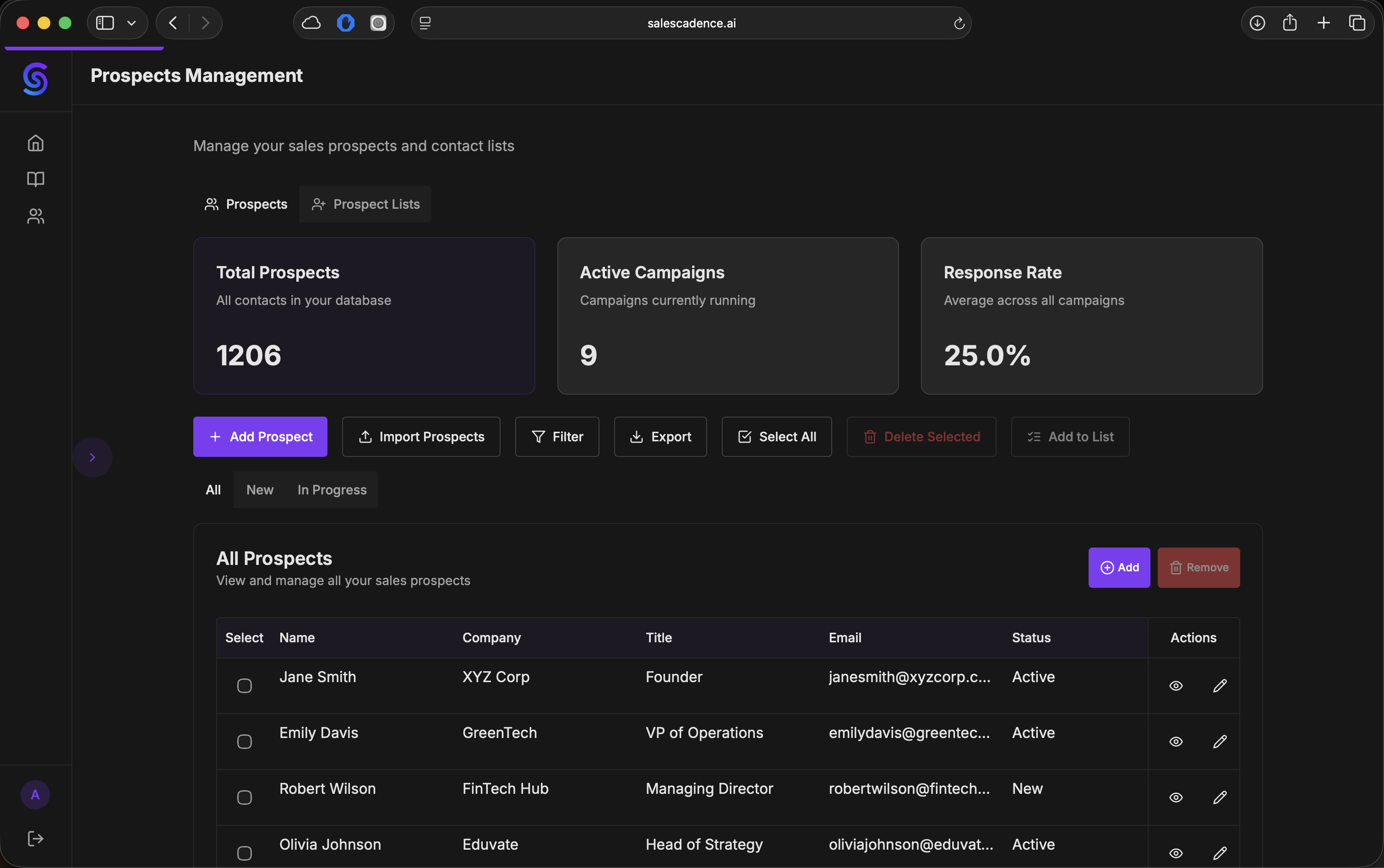This screenshot has height=868, width=1384.
Task: Check the checkbox on Jane Smith's row
Action: pyautogui.click(x=244, y=685)
